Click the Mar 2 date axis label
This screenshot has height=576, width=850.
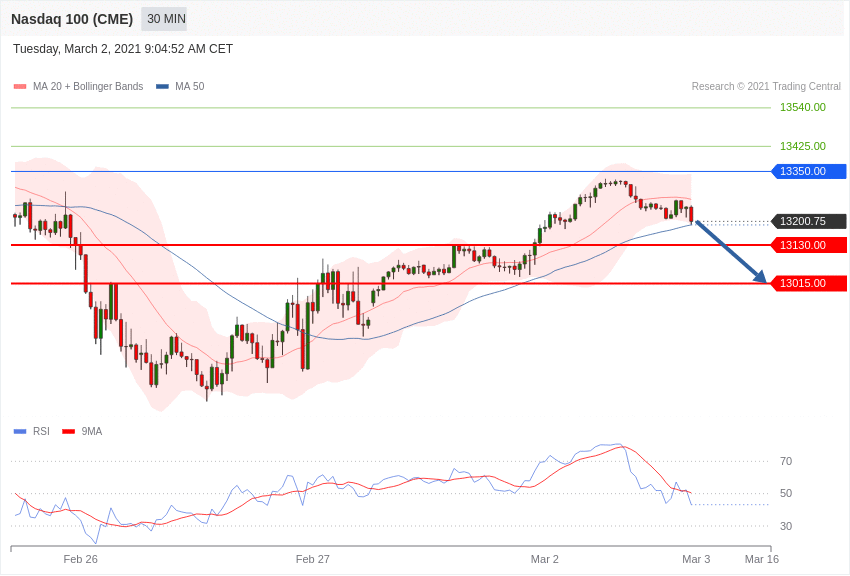point(545,559)
